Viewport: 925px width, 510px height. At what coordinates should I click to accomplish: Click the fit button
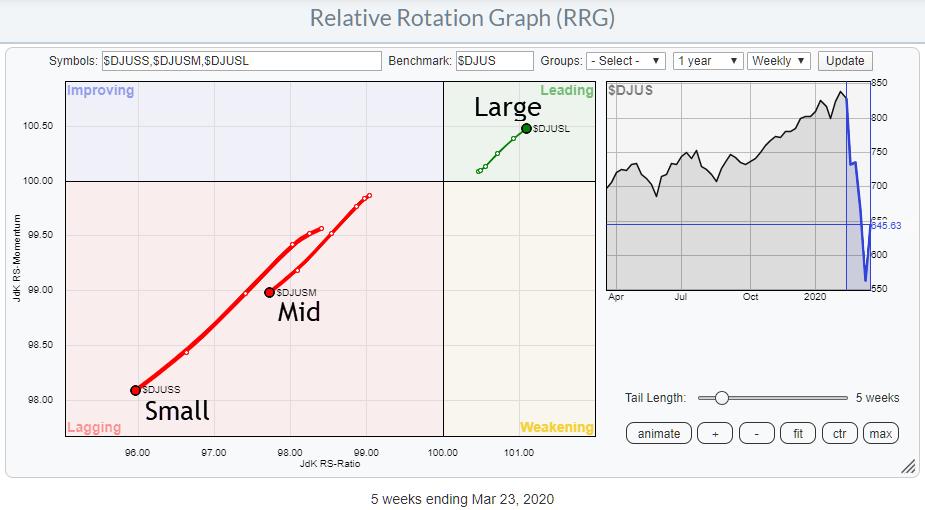point(799,433)
